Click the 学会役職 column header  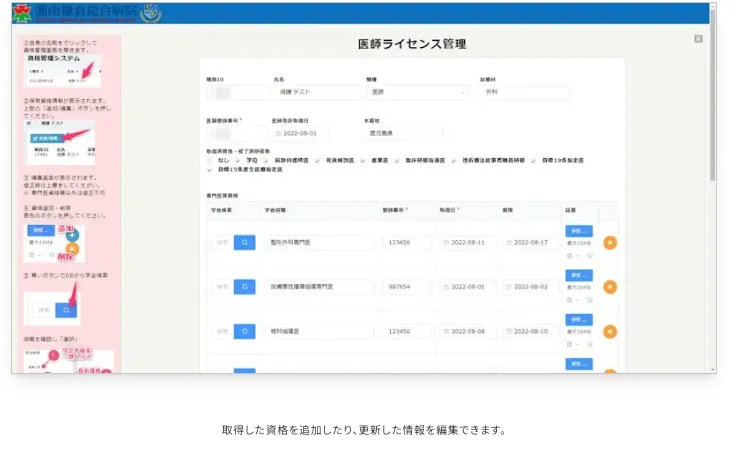click(275, 210)
